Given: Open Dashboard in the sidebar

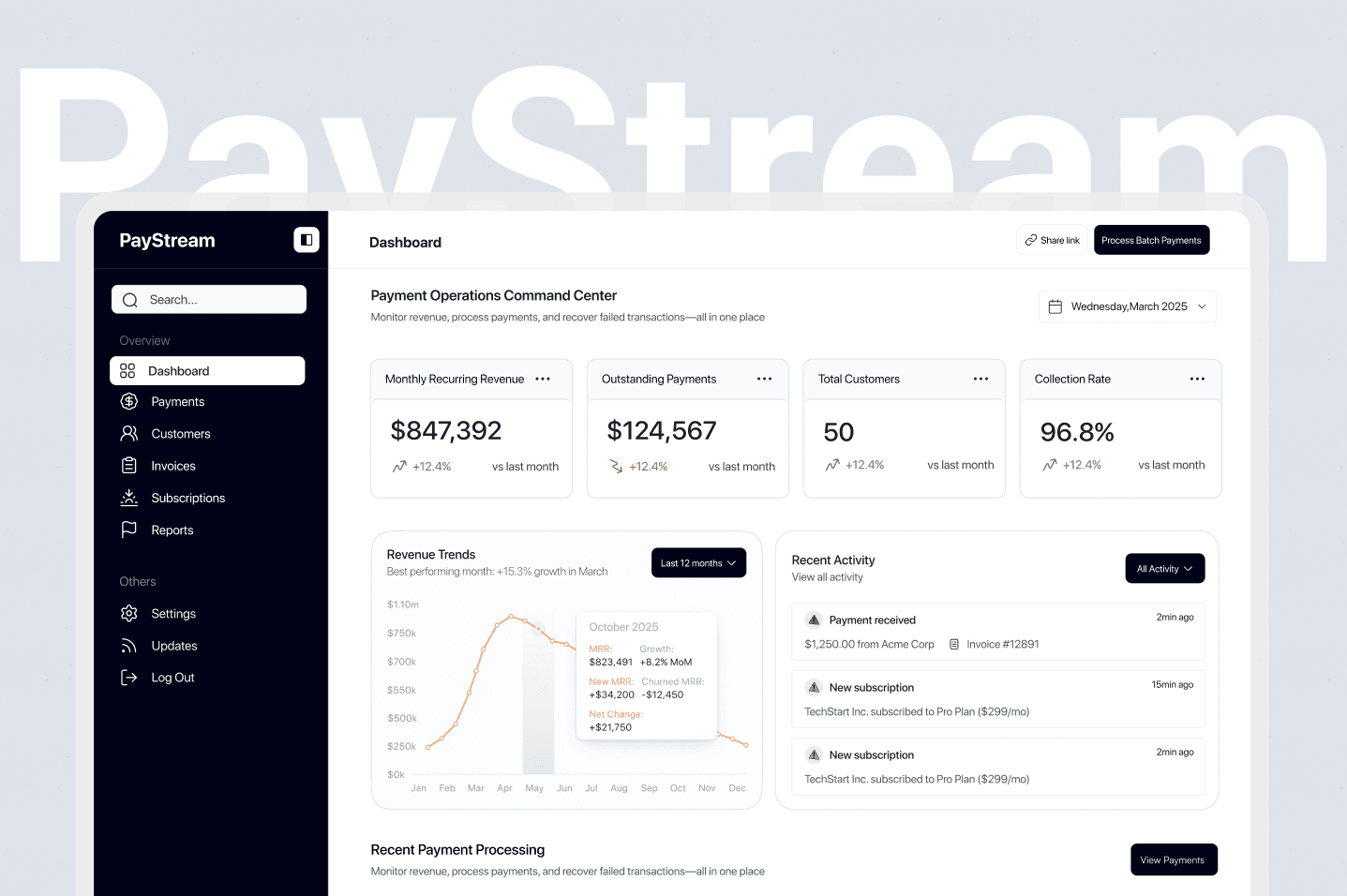Looking at the screenshot, I should point(207,370).
